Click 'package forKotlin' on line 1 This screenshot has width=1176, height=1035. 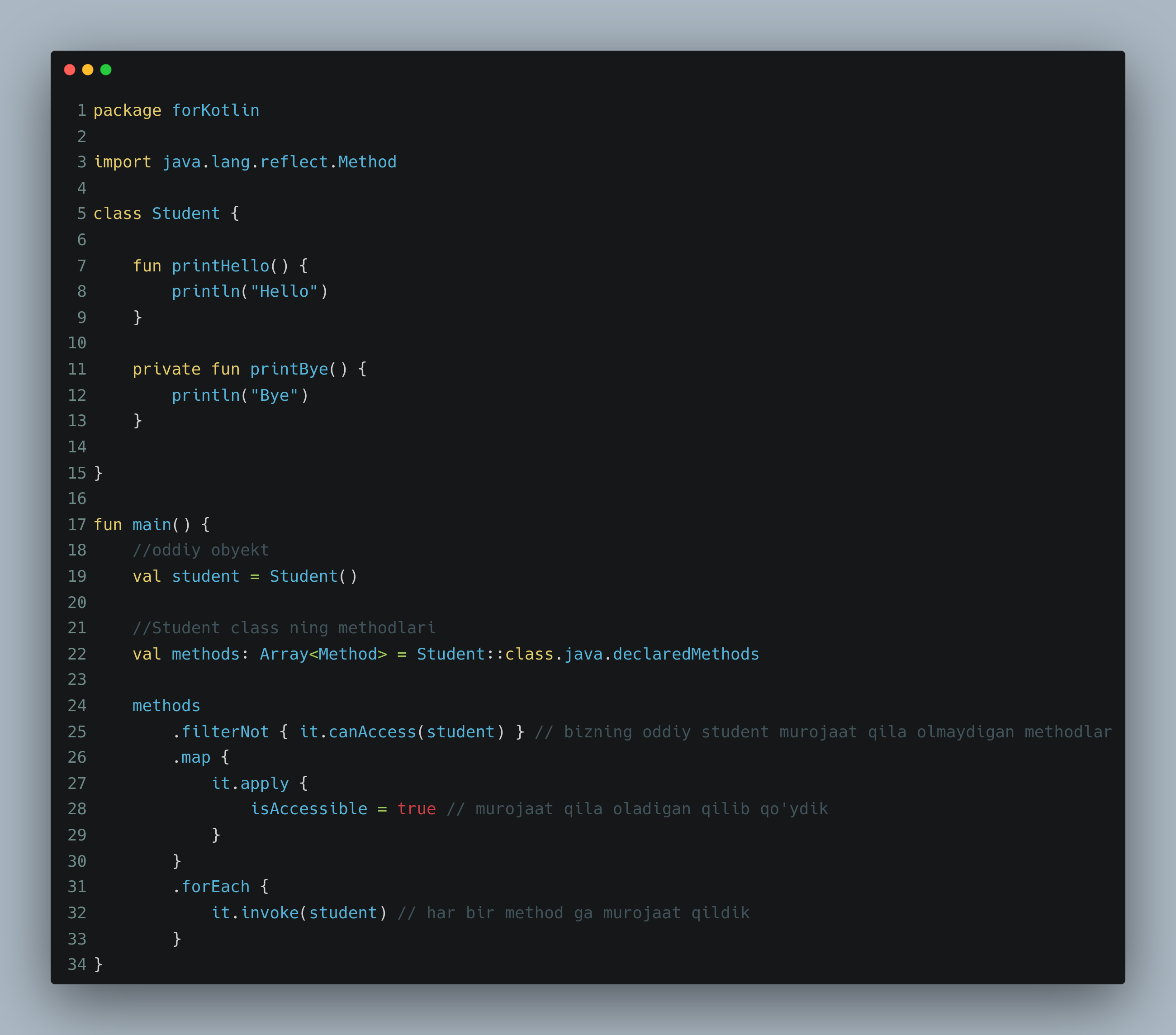[176, 110]
